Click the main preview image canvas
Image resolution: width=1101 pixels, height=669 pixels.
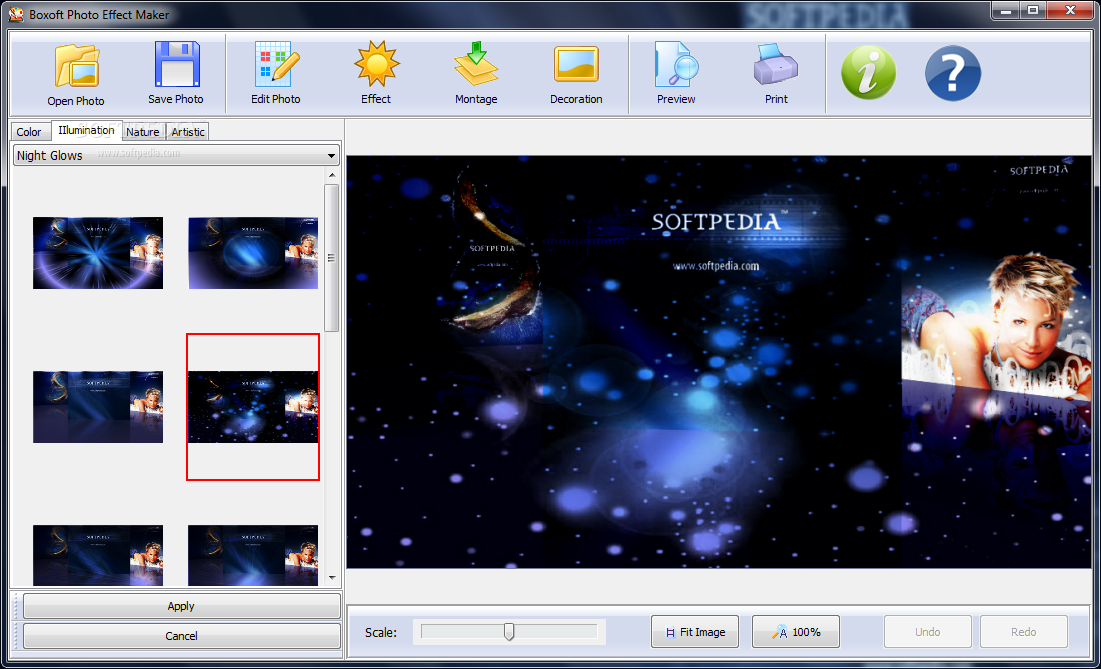(x=718, y=362)
